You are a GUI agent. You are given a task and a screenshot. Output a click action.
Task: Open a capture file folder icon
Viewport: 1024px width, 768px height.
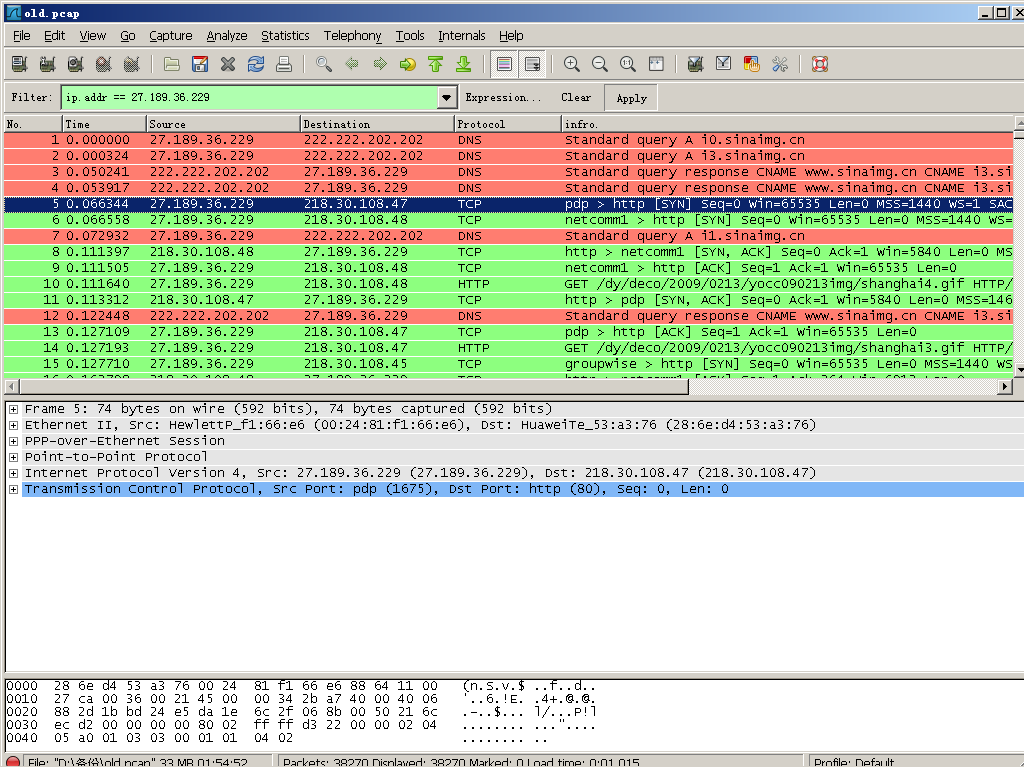pyautogui.click(x=172, y=64)
